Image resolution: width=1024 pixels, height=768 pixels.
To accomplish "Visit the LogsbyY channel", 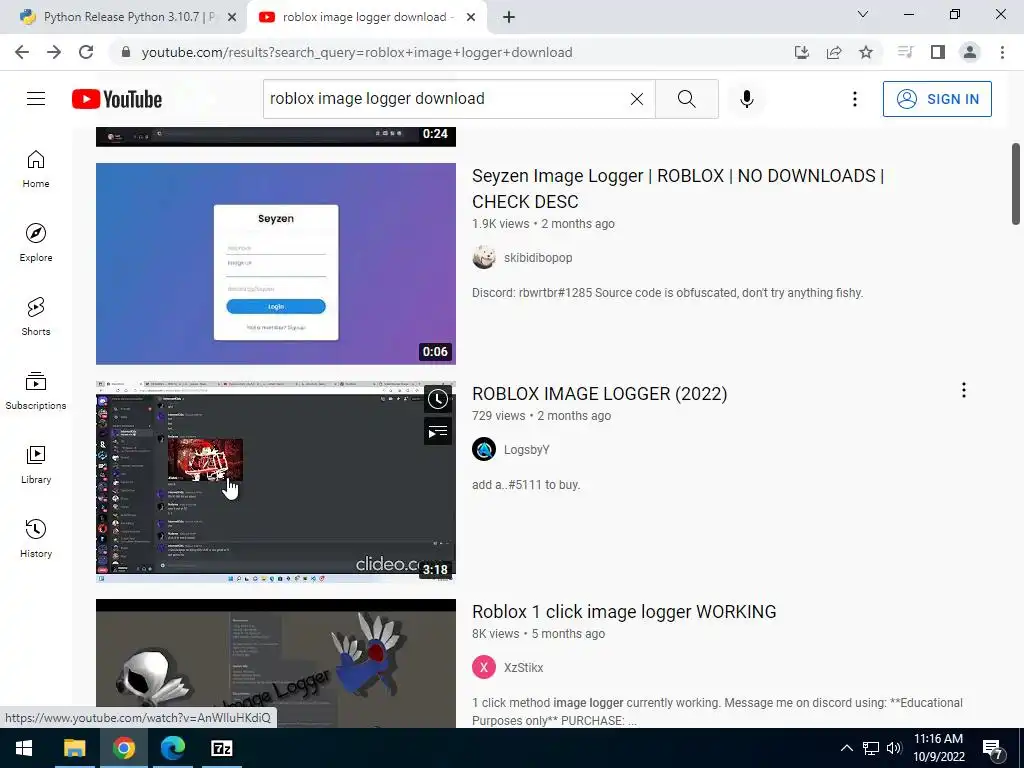I will [x=526, y=449].
